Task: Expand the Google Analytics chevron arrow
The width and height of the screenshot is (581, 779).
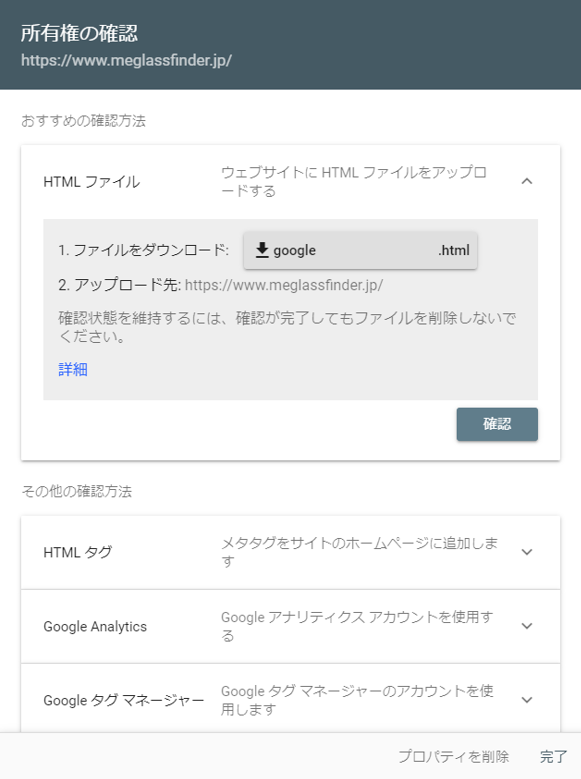Action: (527, 626)
